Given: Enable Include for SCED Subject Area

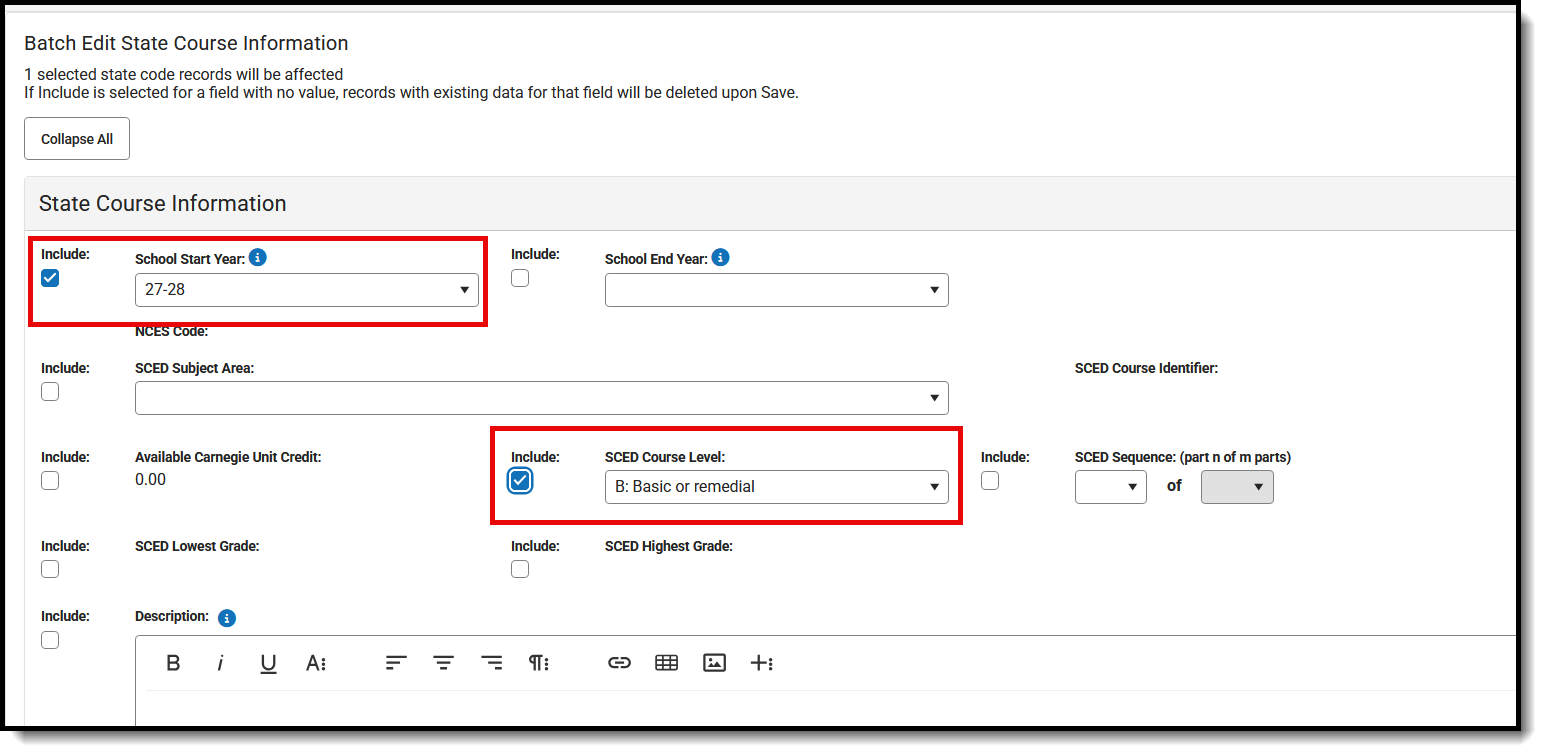Looking at the screenshot, I should click(x=50, y=391).
